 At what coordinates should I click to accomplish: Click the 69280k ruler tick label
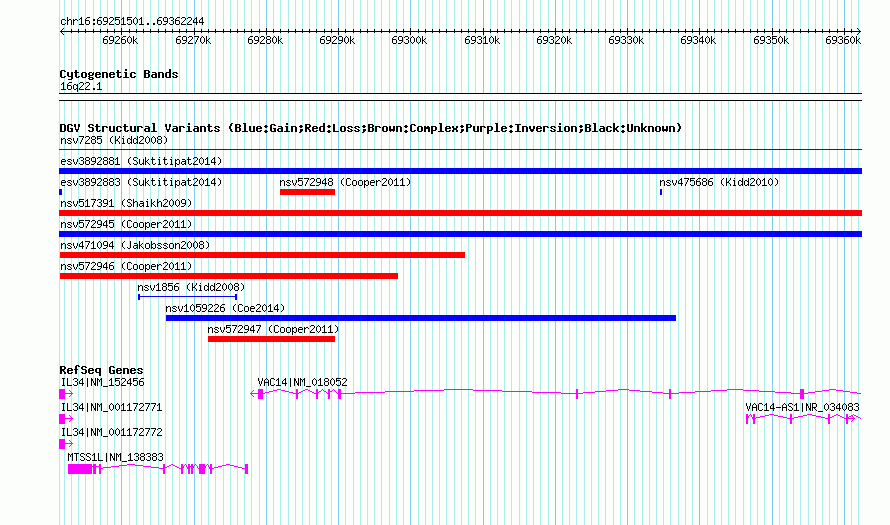pos(265,41)
